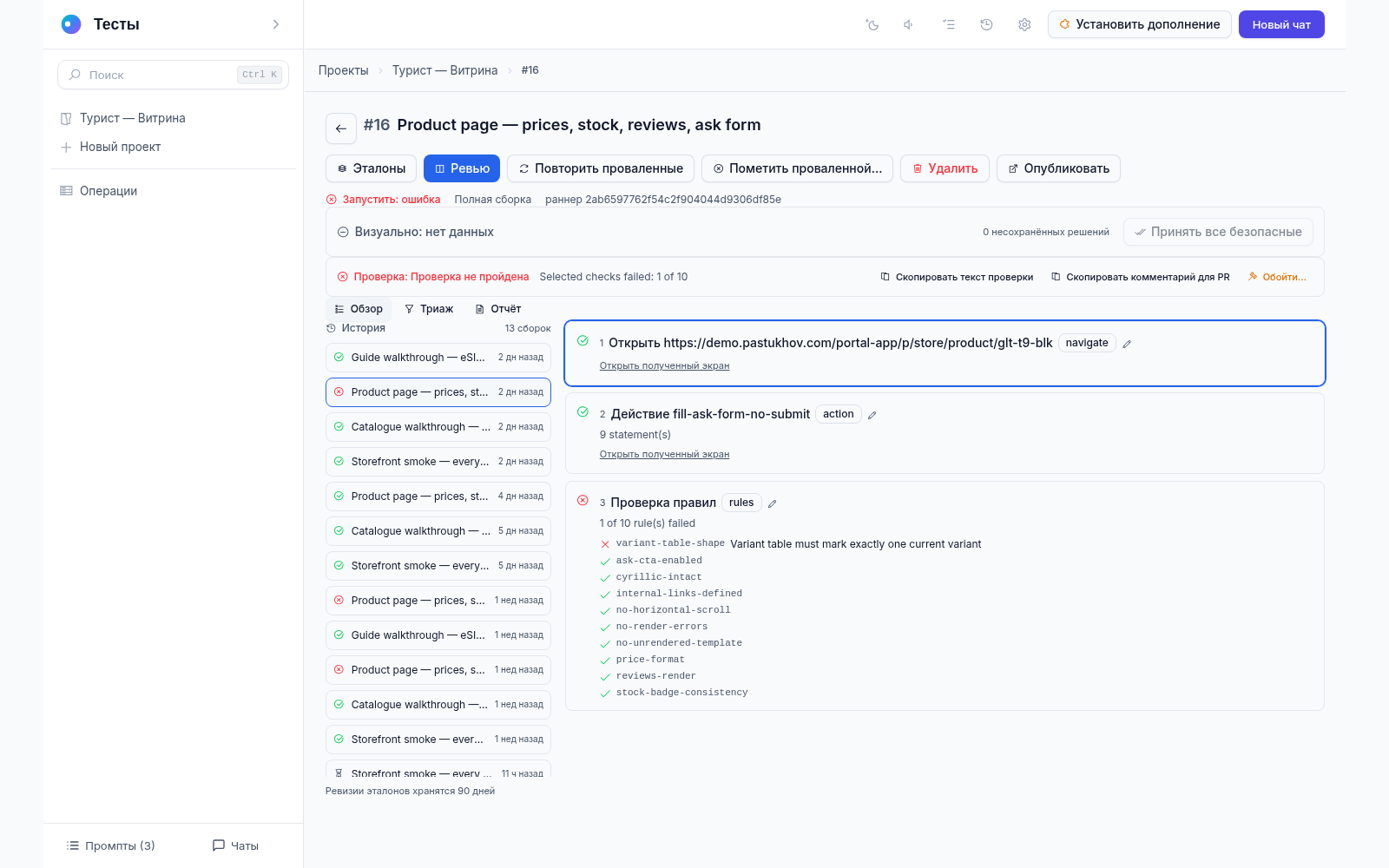The width and height of the screenshot is (1389, 868).
Task: Edit fill-ask-form action step pencil icon
Action: click(x=872, y=415)
